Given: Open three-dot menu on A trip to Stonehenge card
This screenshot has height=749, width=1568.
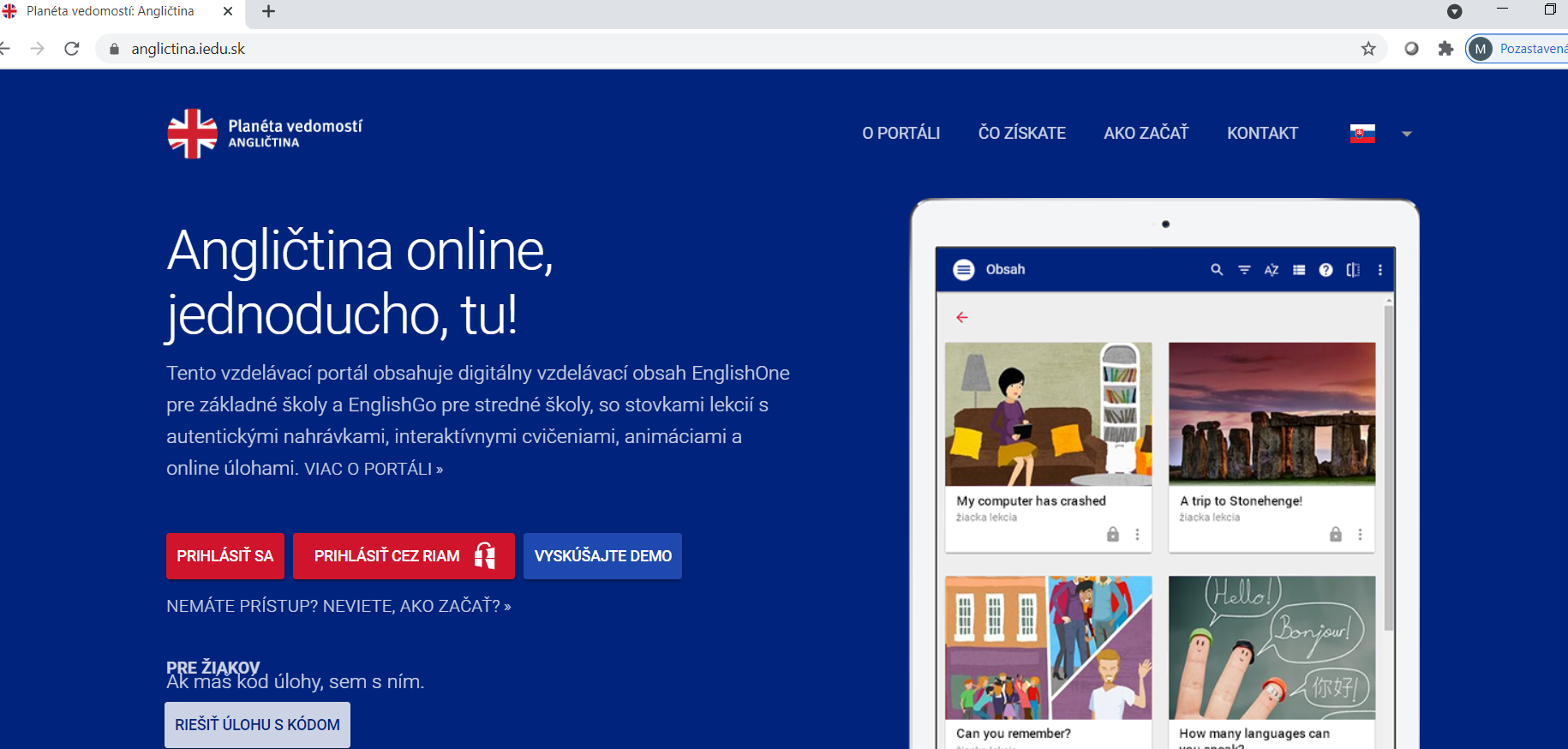Looking at the screenshot, I should [x=1360, y=534].
